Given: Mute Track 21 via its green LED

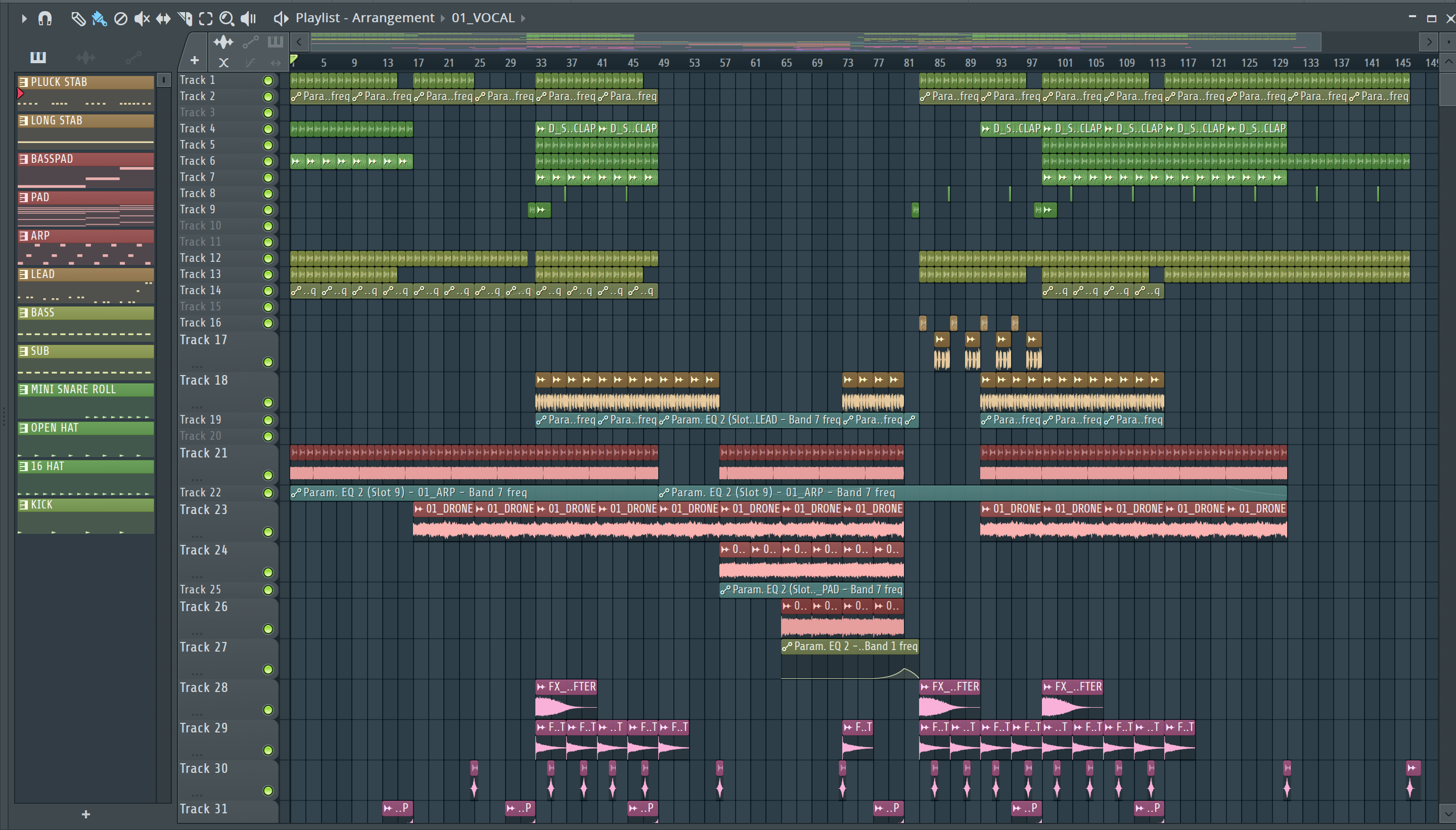Looking at the screenshot, I should point(268,476).
